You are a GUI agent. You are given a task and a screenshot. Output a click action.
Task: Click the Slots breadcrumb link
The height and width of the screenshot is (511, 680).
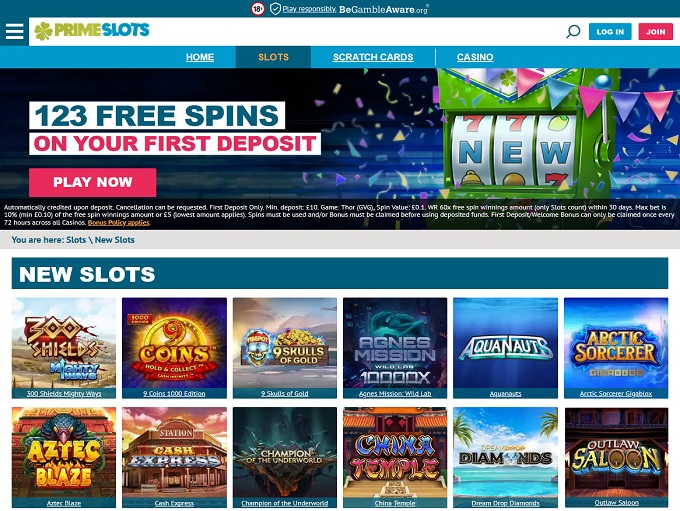click(x=76, y=240)
